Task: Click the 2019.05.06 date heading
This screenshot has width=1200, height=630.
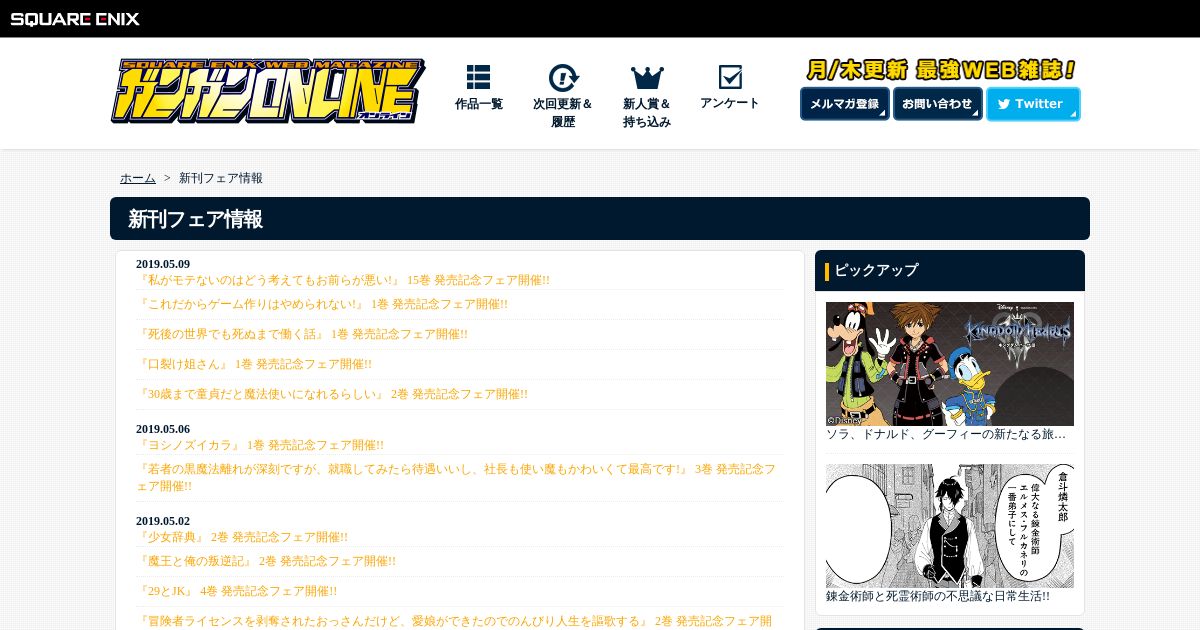Action: point(163,429)
